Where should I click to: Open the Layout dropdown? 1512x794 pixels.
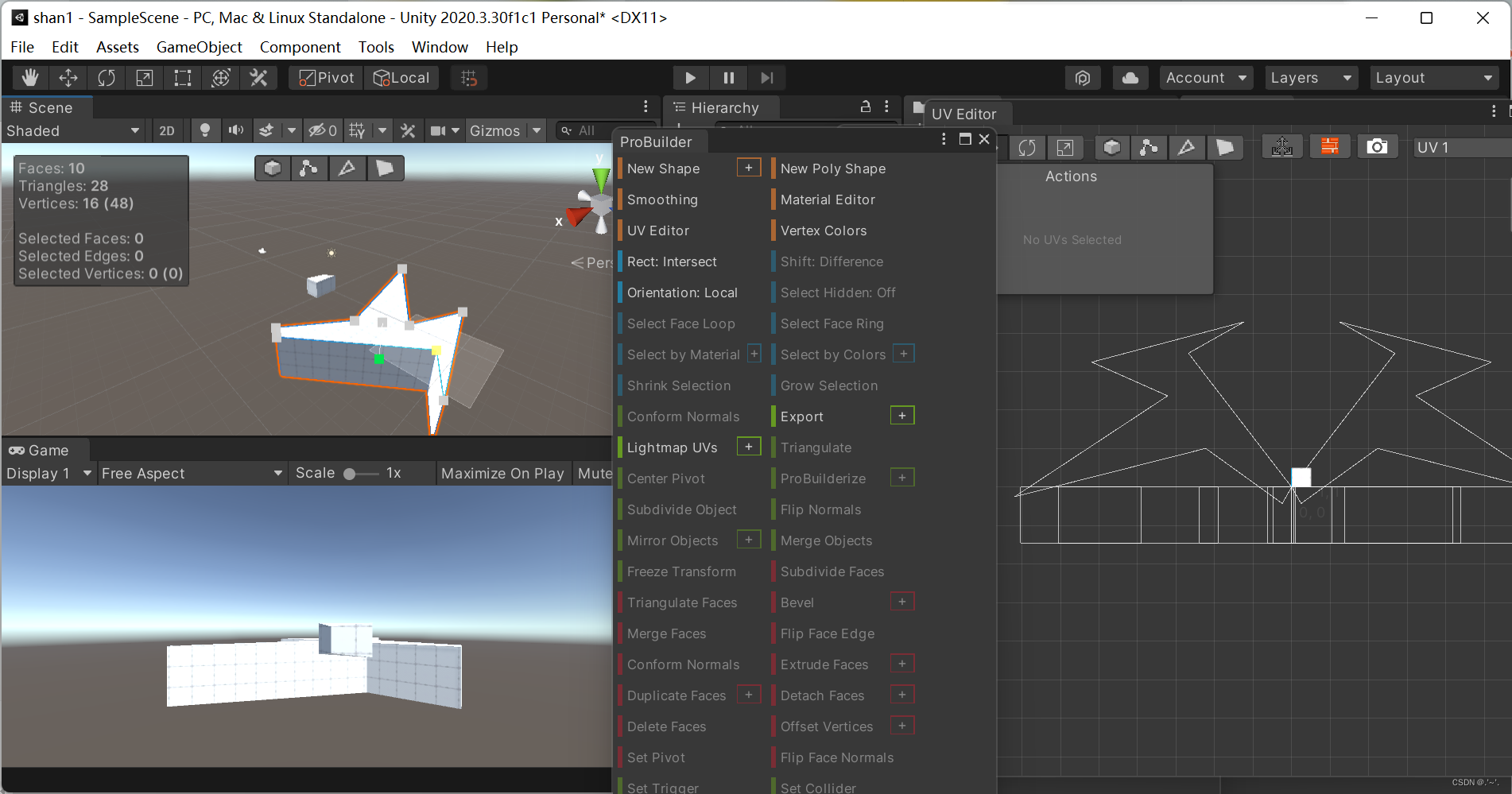(x=1433, y=77)
